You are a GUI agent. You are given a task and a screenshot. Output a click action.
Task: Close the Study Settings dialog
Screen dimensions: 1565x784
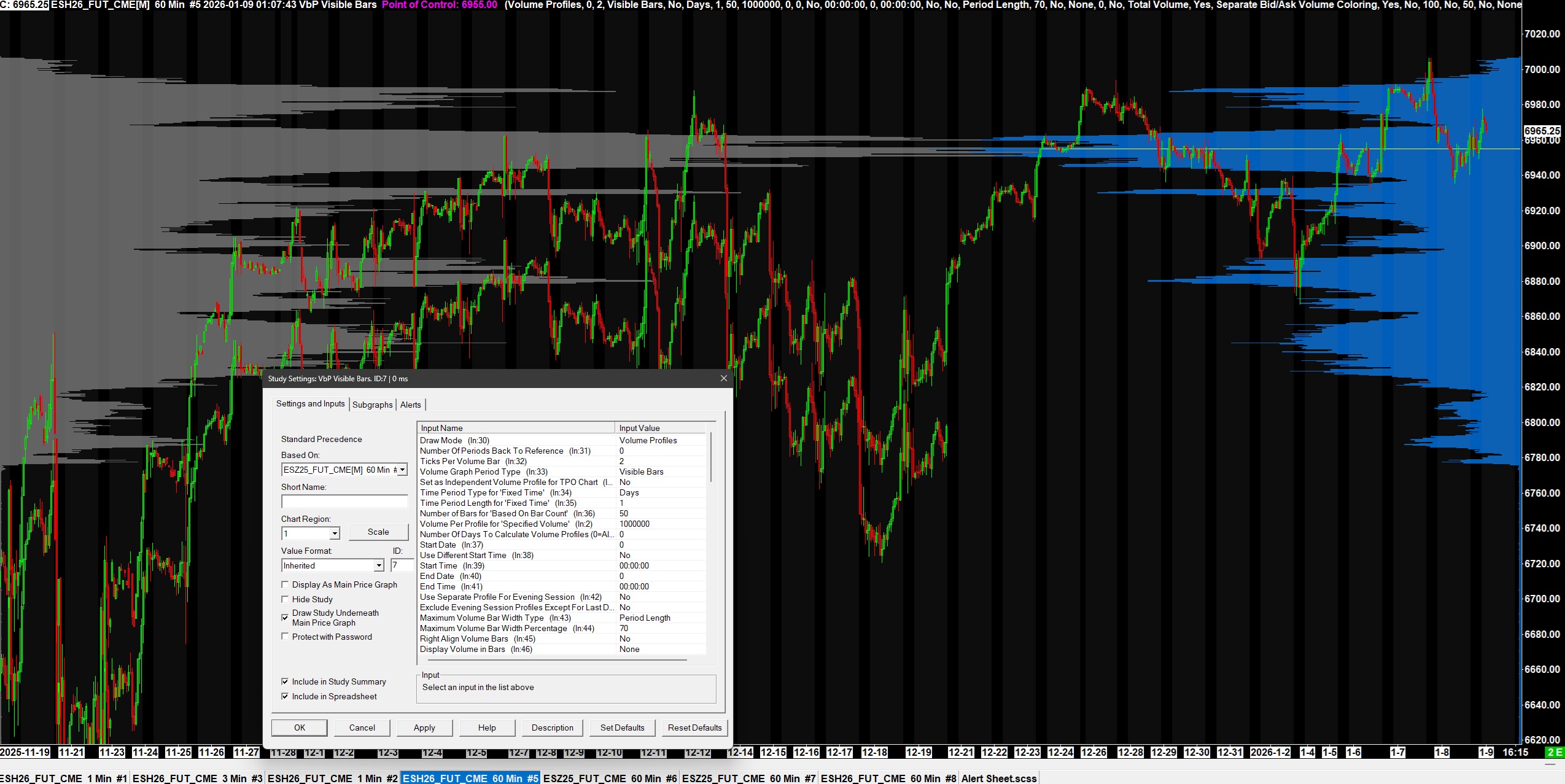pyautogui.click(x=723, y=378)
